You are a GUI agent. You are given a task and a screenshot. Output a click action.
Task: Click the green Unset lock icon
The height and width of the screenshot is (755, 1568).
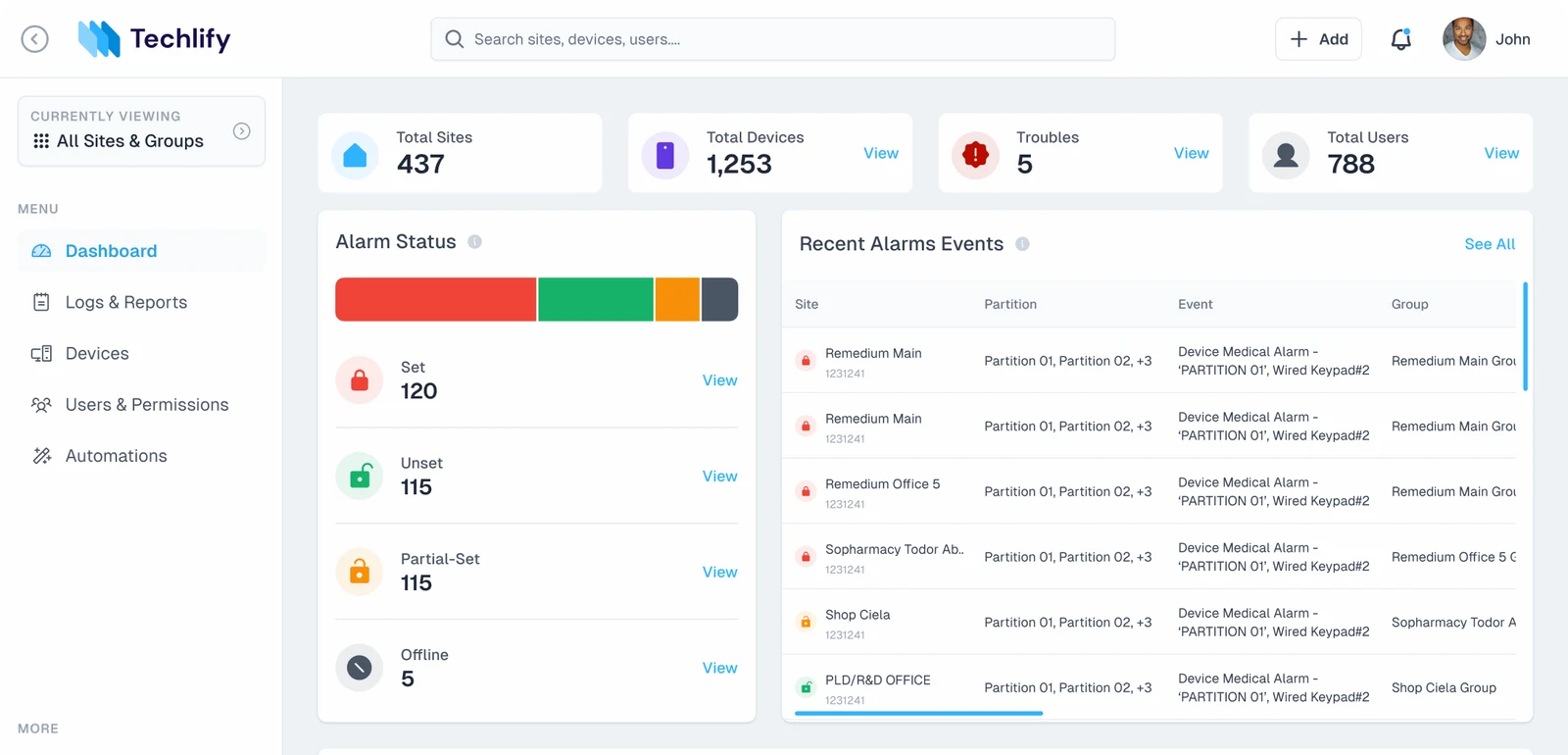(x=360, y=477)
